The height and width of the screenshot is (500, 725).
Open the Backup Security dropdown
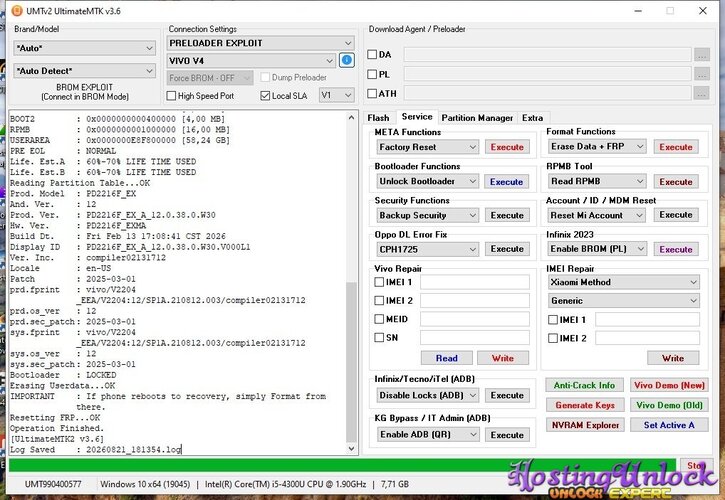pos(427,215)
